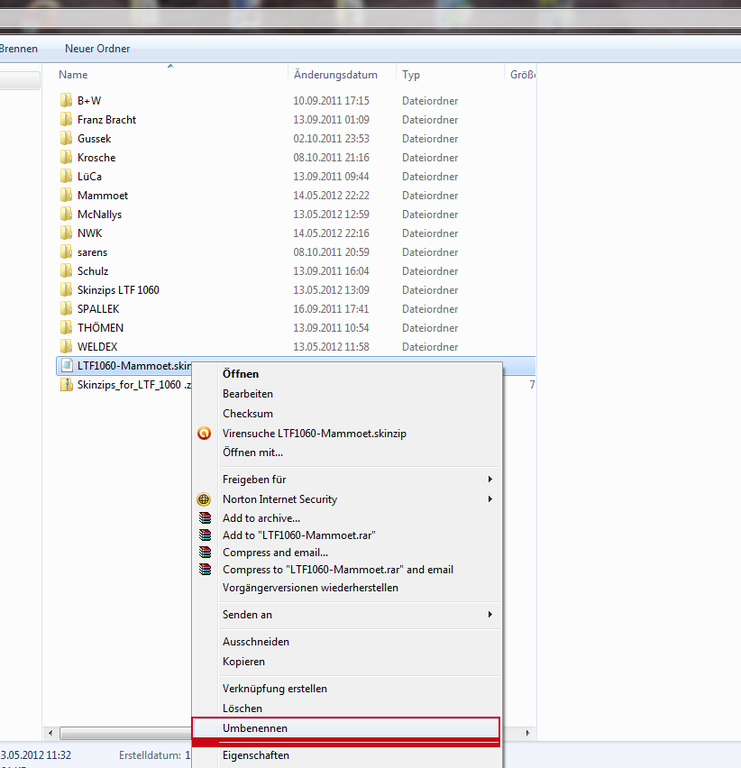Click the Neuer Ordner toolbar button
Screen dimensions: 741x768
97,48
